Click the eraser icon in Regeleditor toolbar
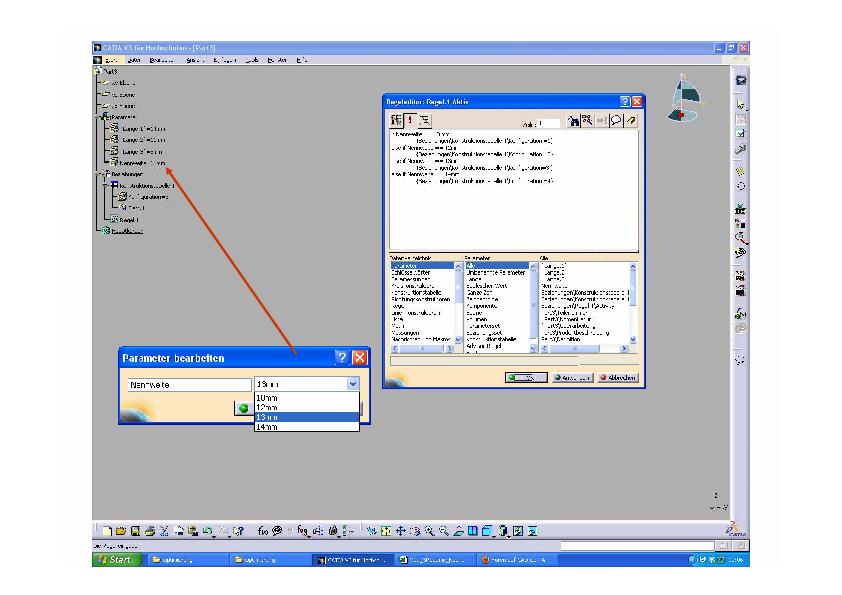 630,120
